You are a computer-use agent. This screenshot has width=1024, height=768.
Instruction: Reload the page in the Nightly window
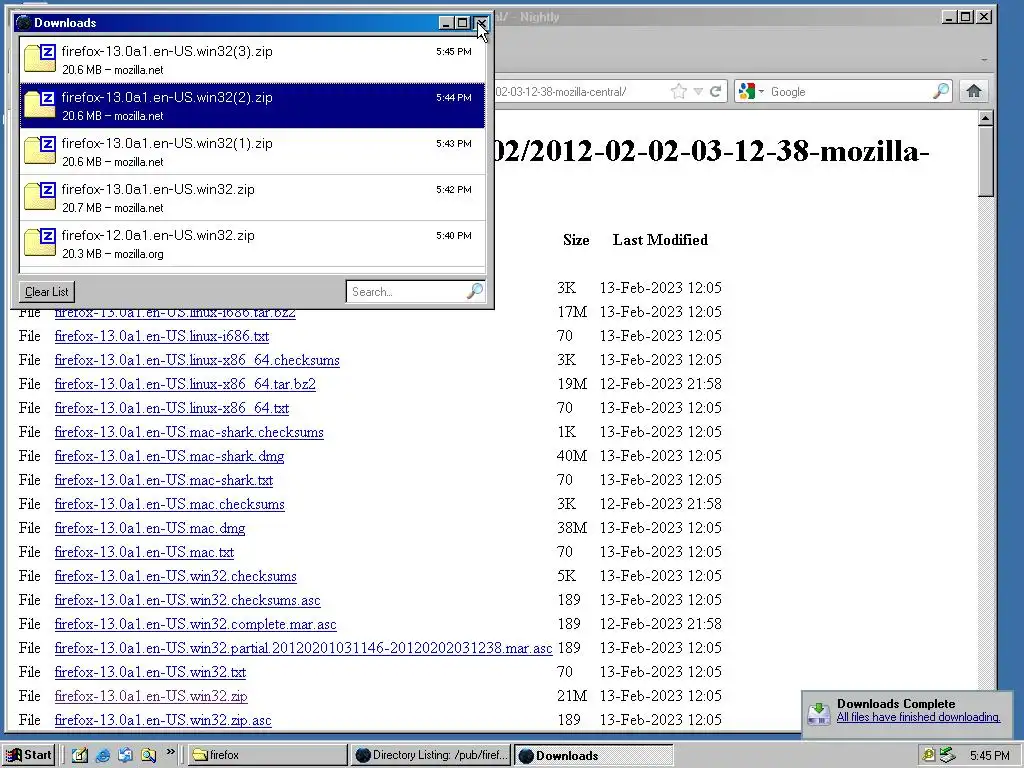tap(716, 91)
